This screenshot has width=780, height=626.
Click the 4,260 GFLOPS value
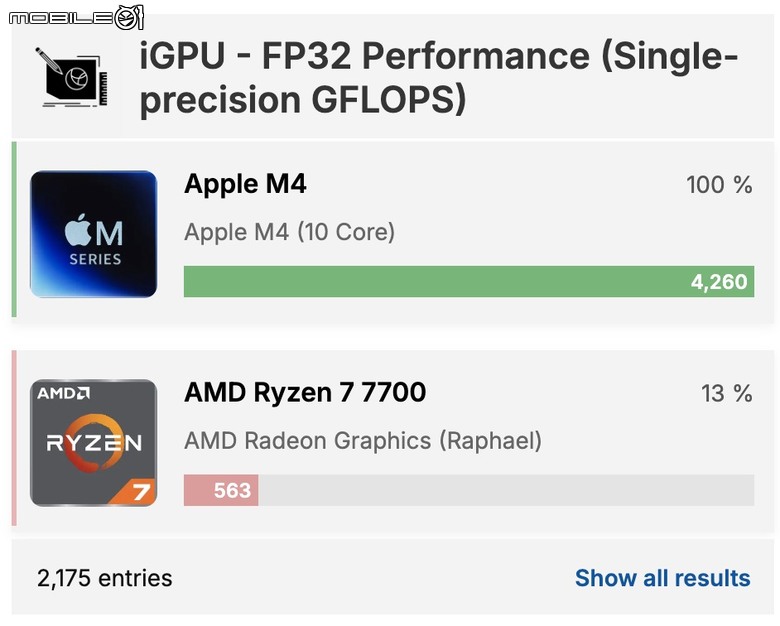[x=719, y=282]
